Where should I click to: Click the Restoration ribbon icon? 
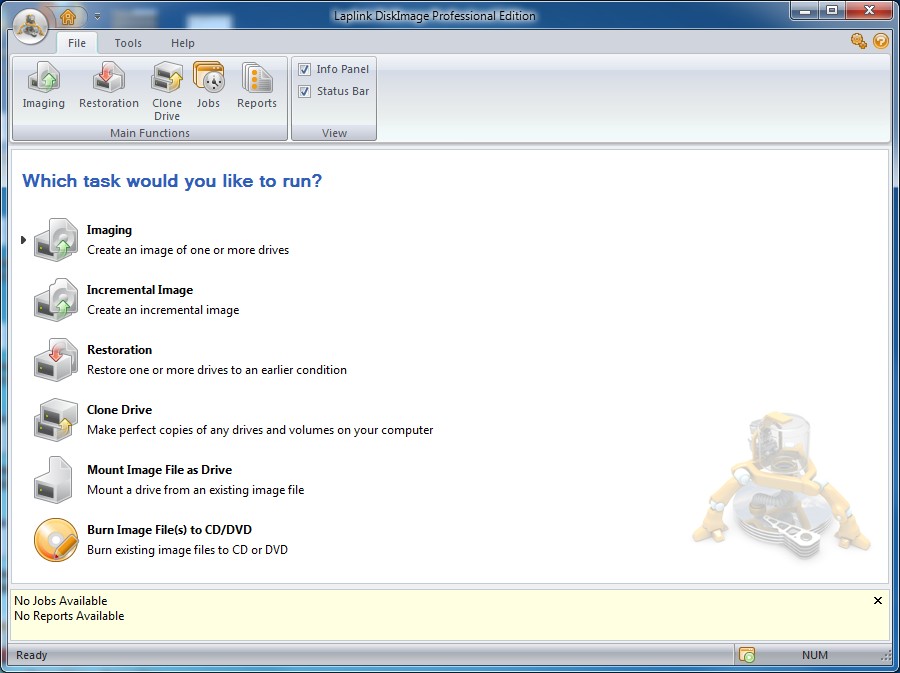coord(109,78)
